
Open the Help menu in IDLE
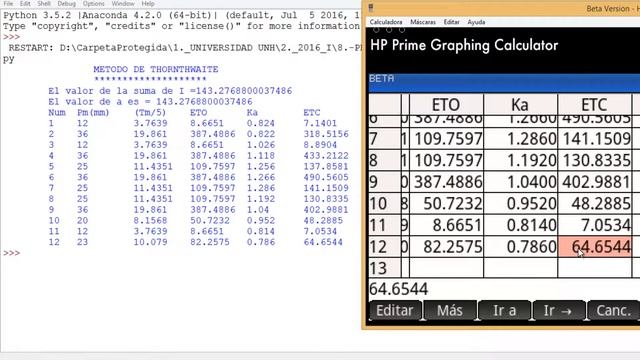coord(148,3)
